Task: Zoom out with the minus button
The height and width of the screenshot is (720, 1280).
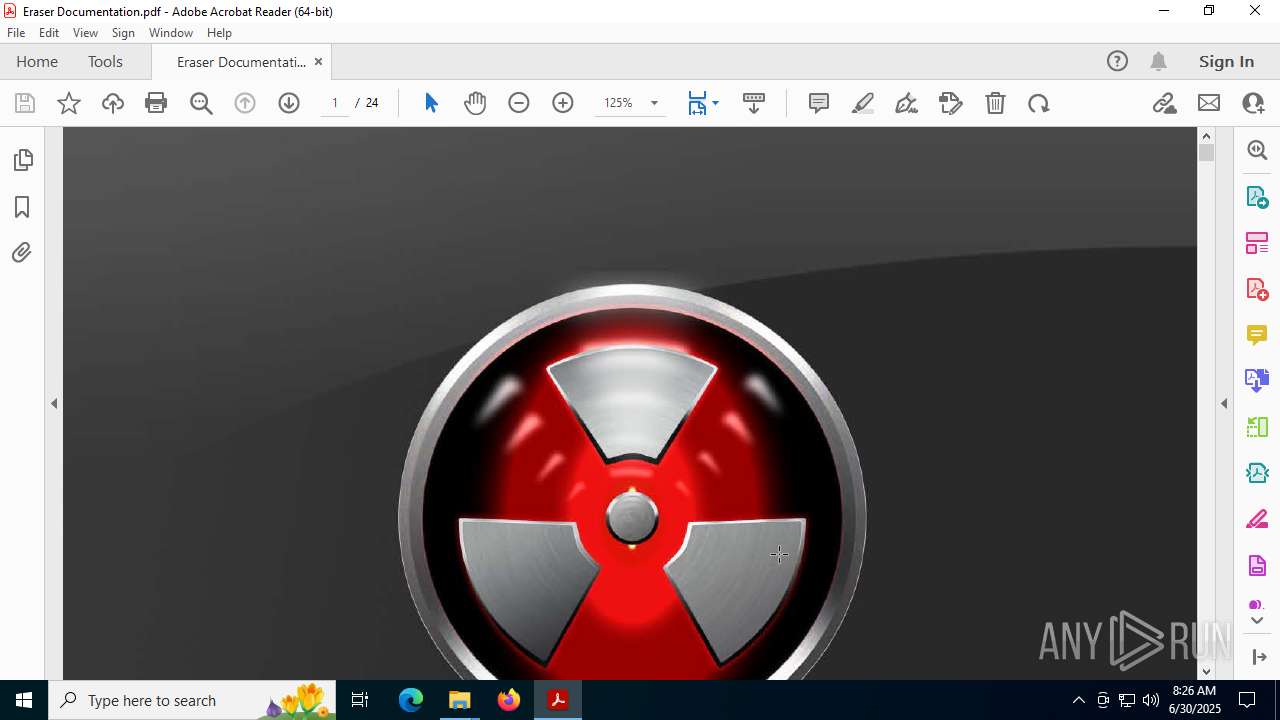Action: [519, 103]
